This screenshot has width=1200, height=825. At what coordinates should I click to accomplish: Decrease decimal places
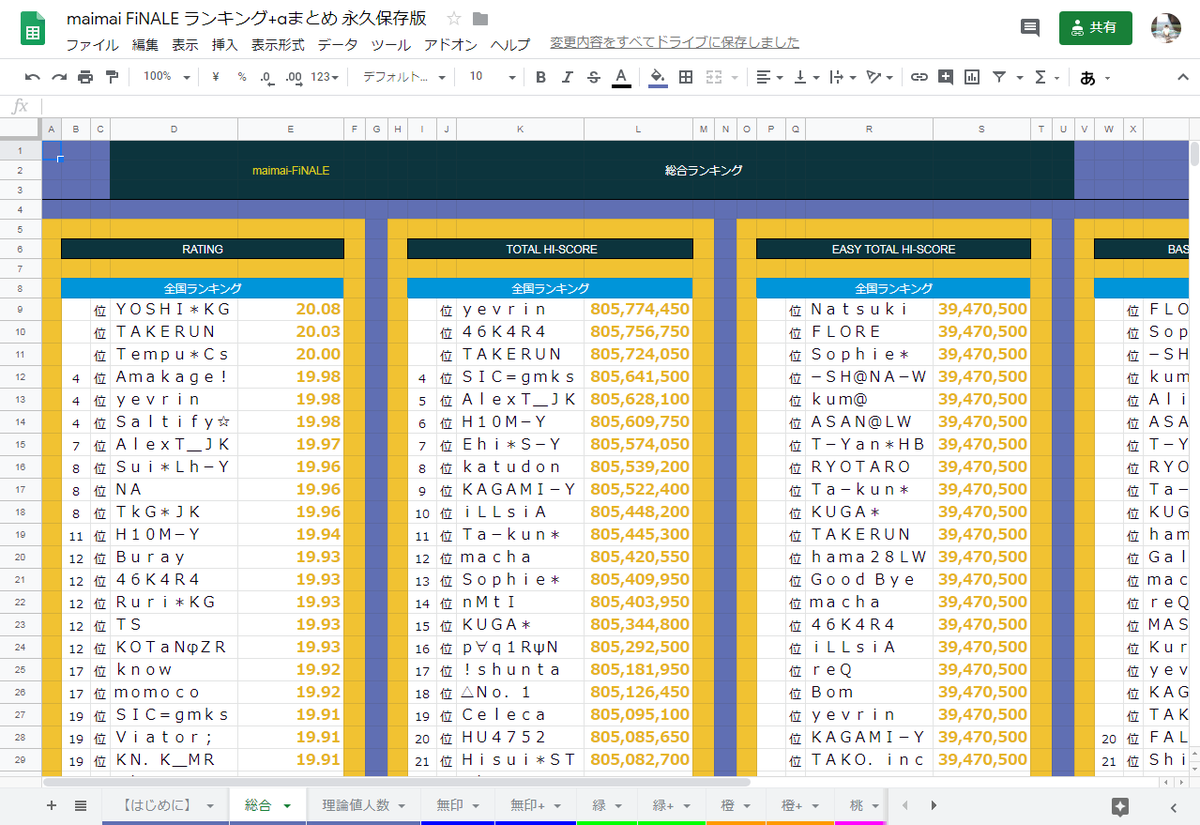pos(267,77)
